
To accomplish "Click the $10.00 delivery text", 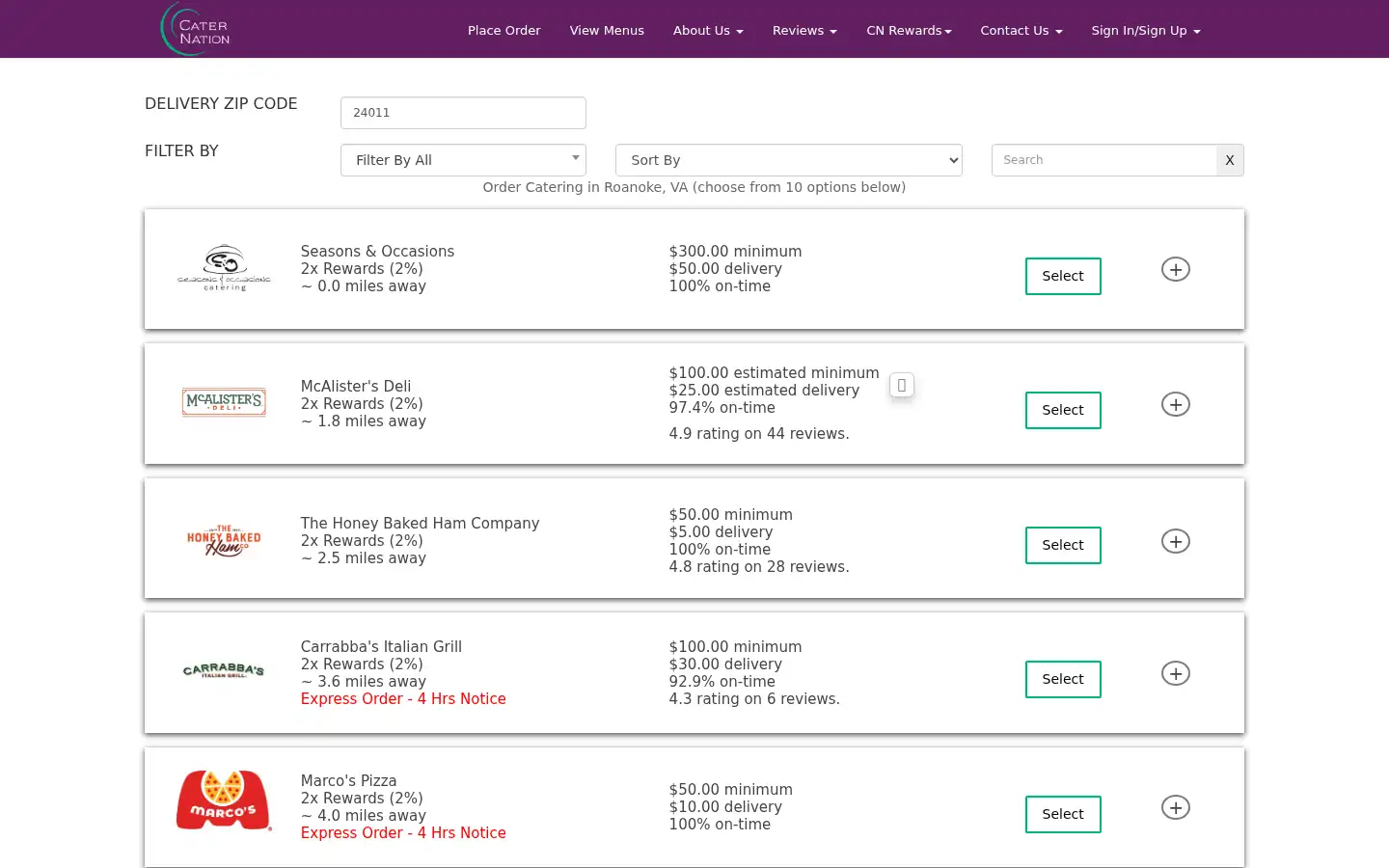I will (725, 807).
